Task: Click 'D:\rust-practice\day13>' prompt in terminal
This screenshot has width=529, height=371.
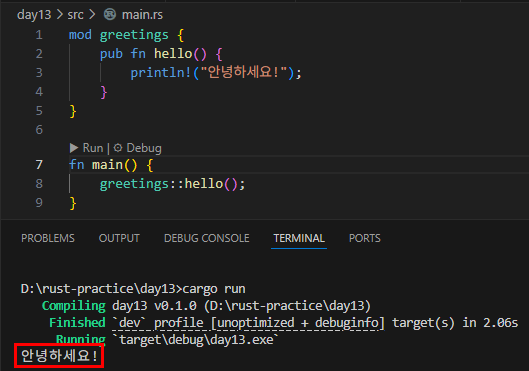Action: (x=102, y=289)
